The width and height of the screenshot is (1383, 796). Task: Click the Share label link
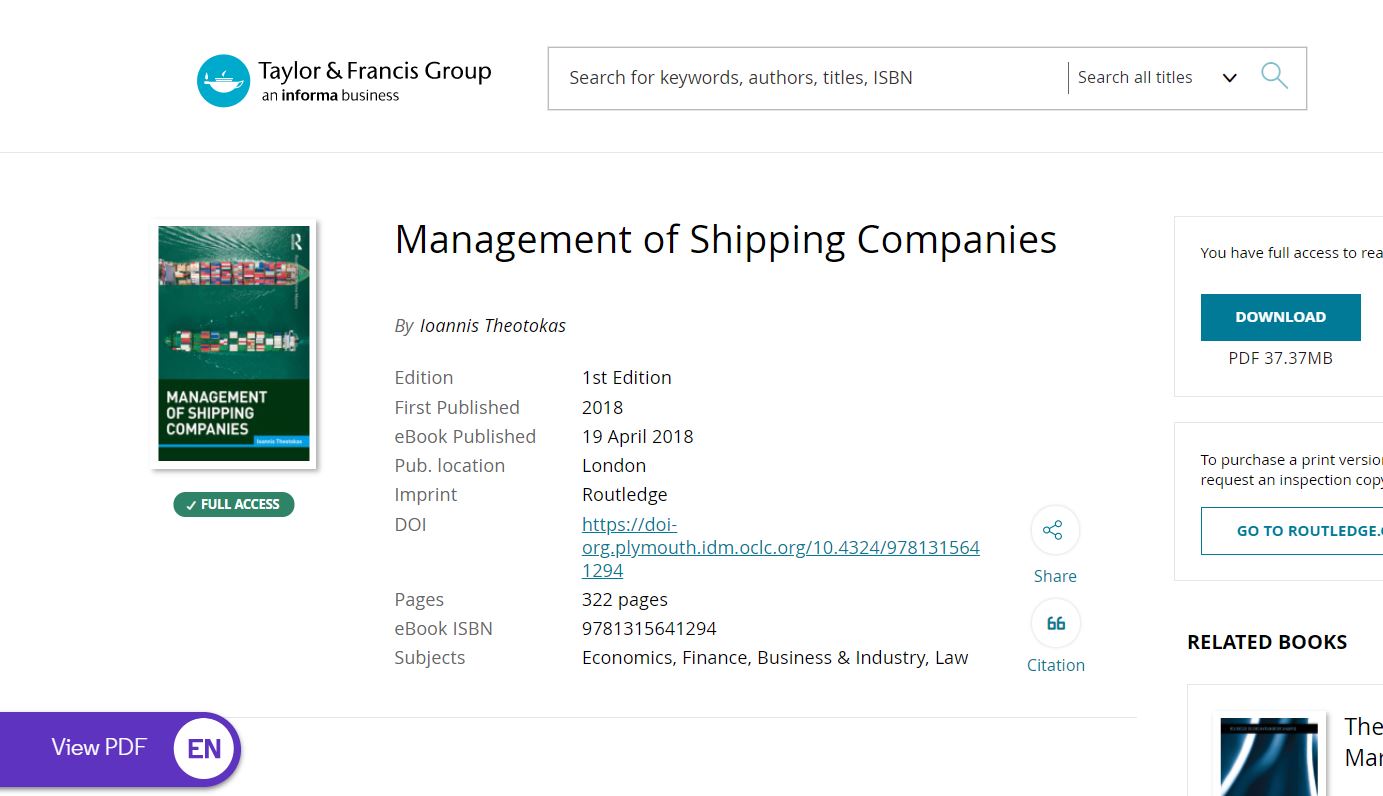1055,576
